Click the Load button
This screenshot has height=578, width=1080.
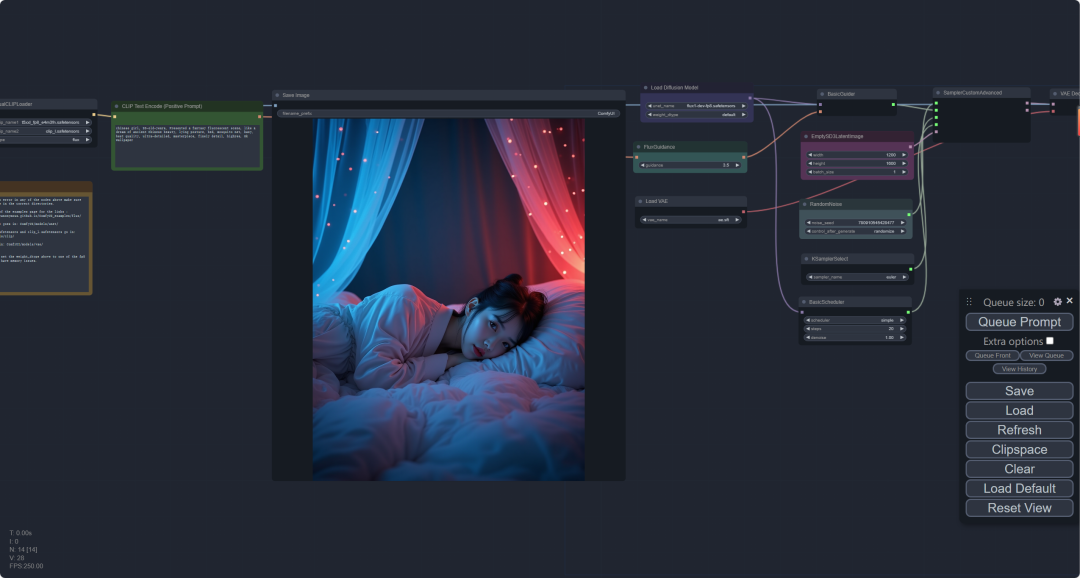coord(1019,411)
